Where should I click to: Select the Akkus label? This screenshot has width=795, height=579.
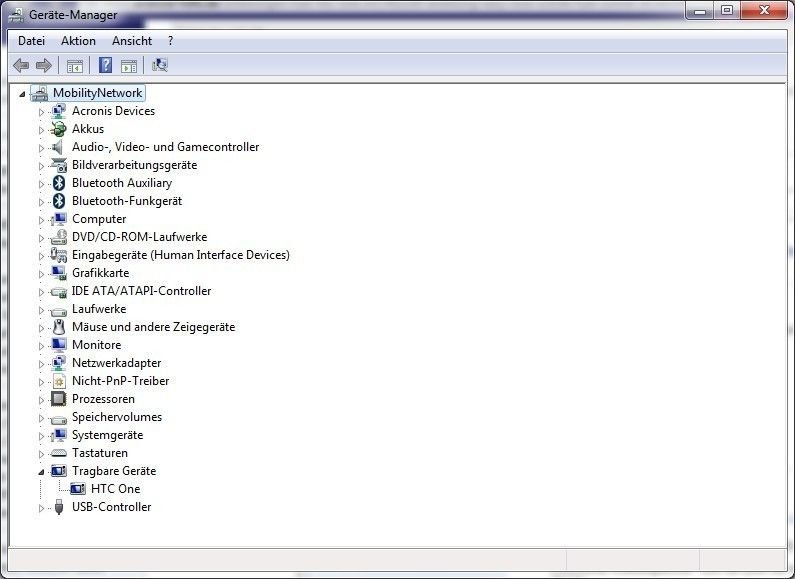(88, 129)
